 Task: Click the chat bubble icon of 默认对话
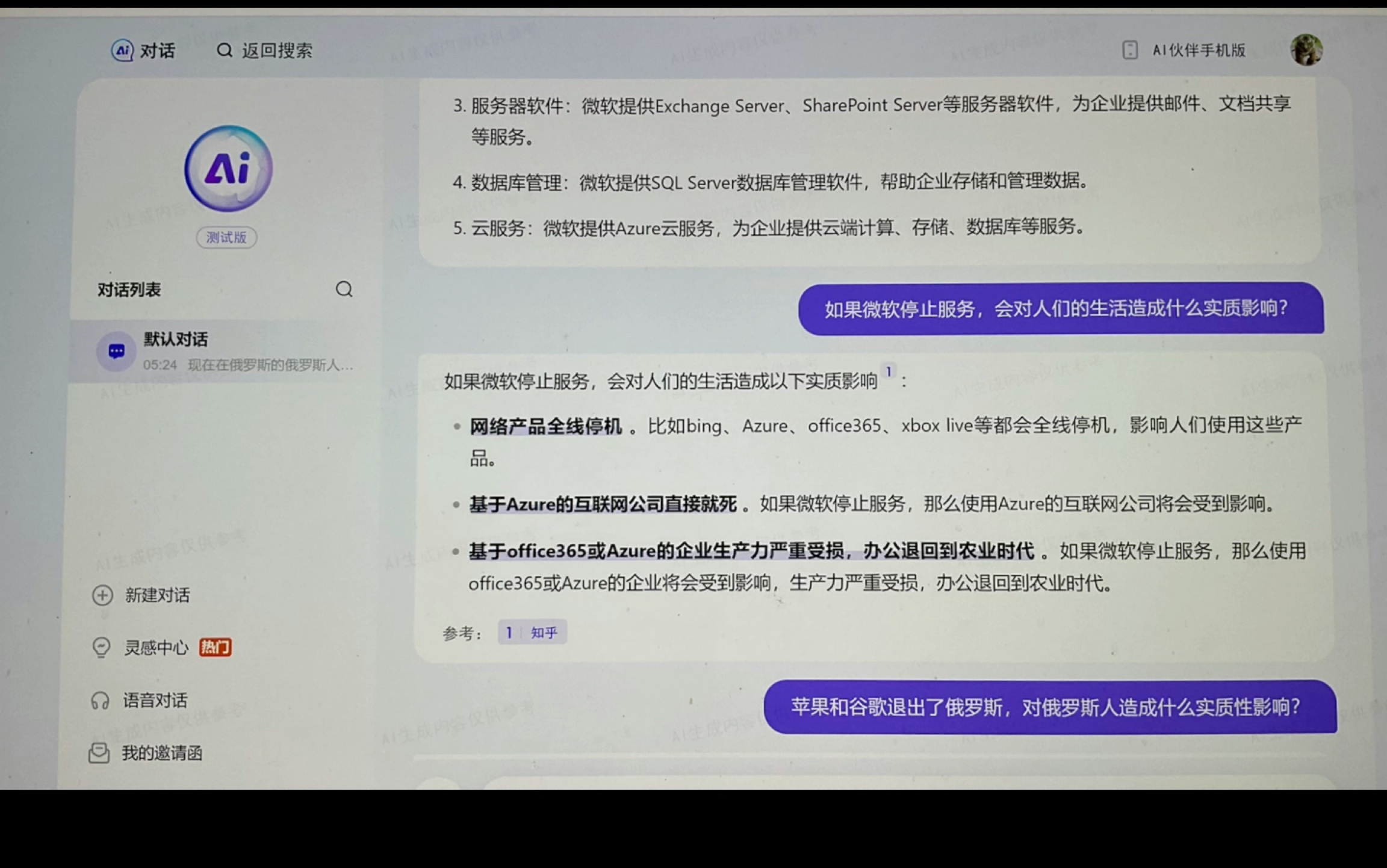coord(116,351)
